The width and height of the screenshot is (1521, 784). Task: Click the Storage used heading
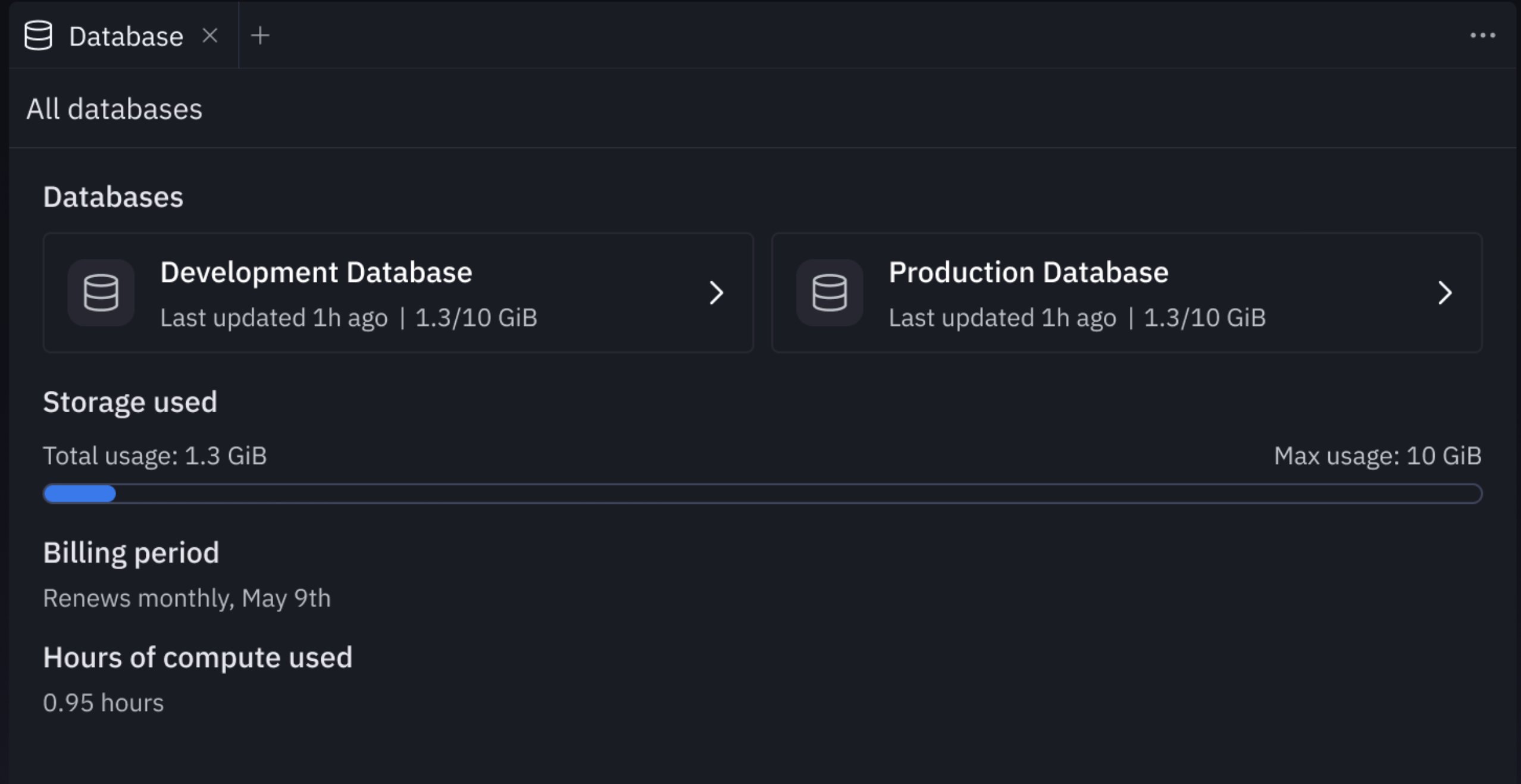pos(130,403)
